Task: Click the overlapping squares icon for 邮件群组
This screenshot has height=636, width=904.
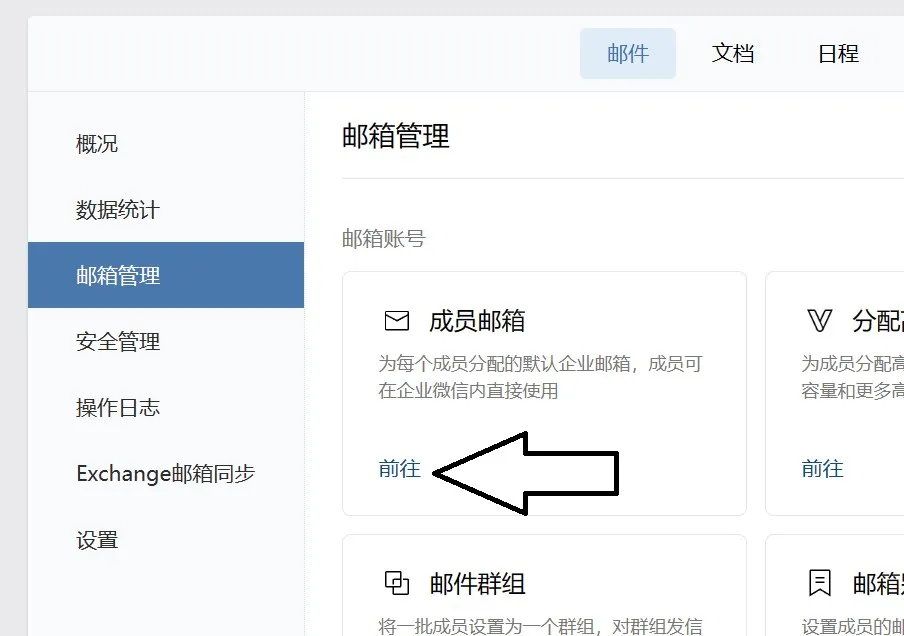Action: tap(397, 583)
